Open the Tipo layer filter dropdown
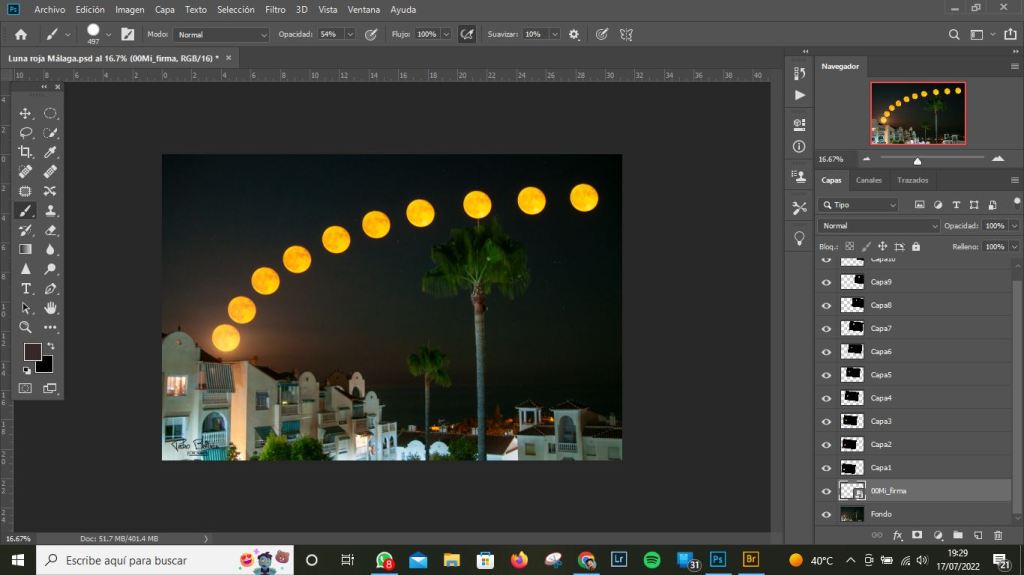The height and width of the screenshot is (575, 1024). point(858,205)
